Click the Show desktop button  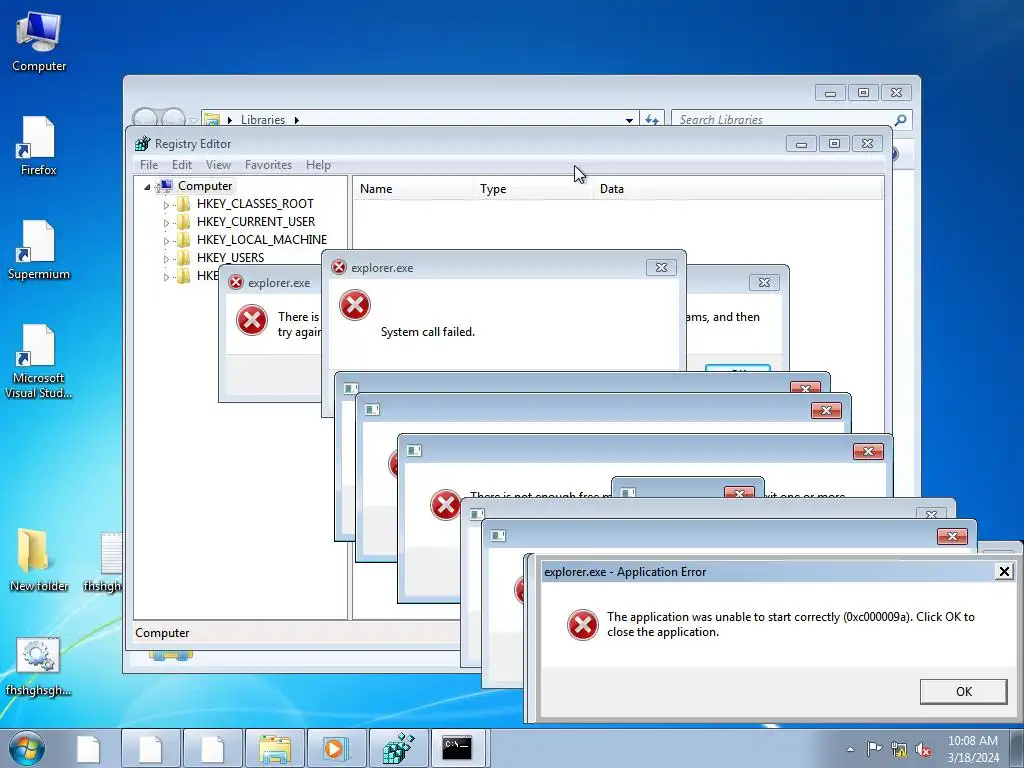pos(1017,748)
